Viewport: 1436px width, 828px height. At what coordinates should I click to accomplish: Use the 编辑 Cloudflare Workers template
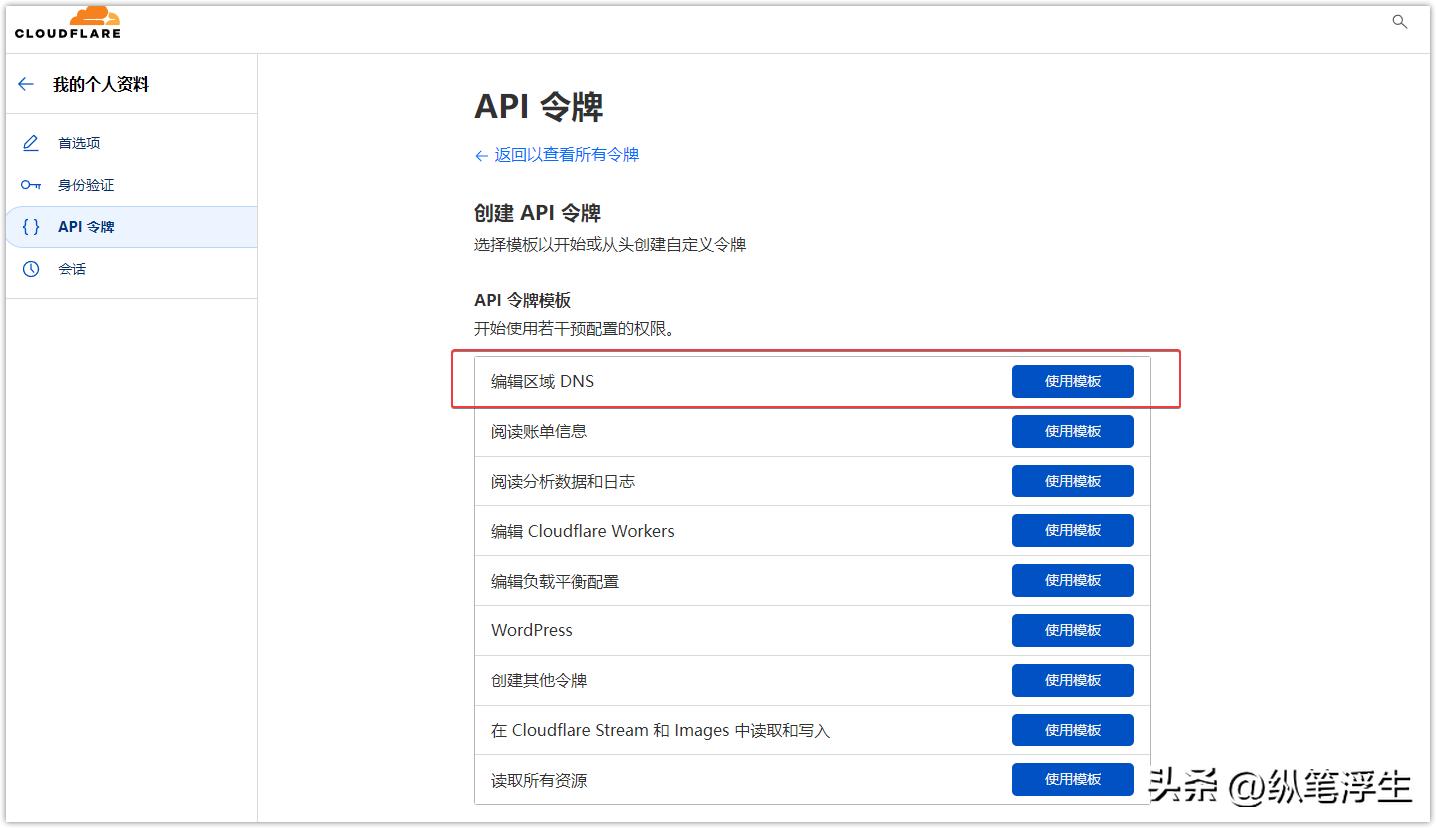(x=1072, y=530)
